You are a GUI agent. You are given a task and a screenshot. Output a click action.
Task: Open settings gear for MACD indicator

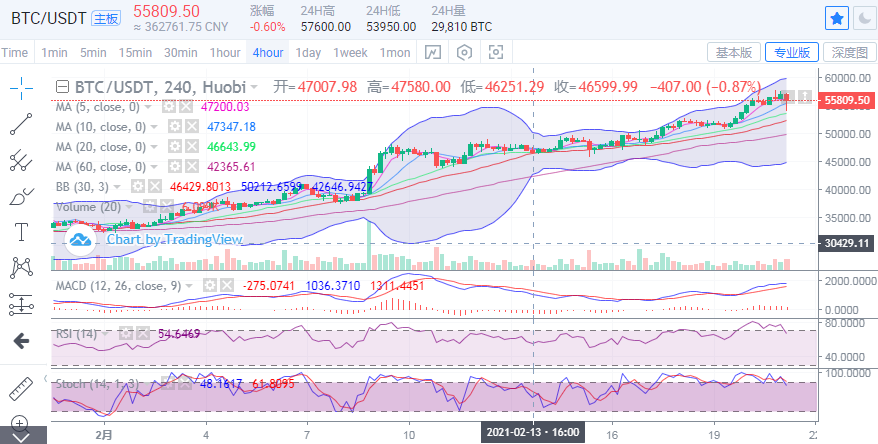209,286
